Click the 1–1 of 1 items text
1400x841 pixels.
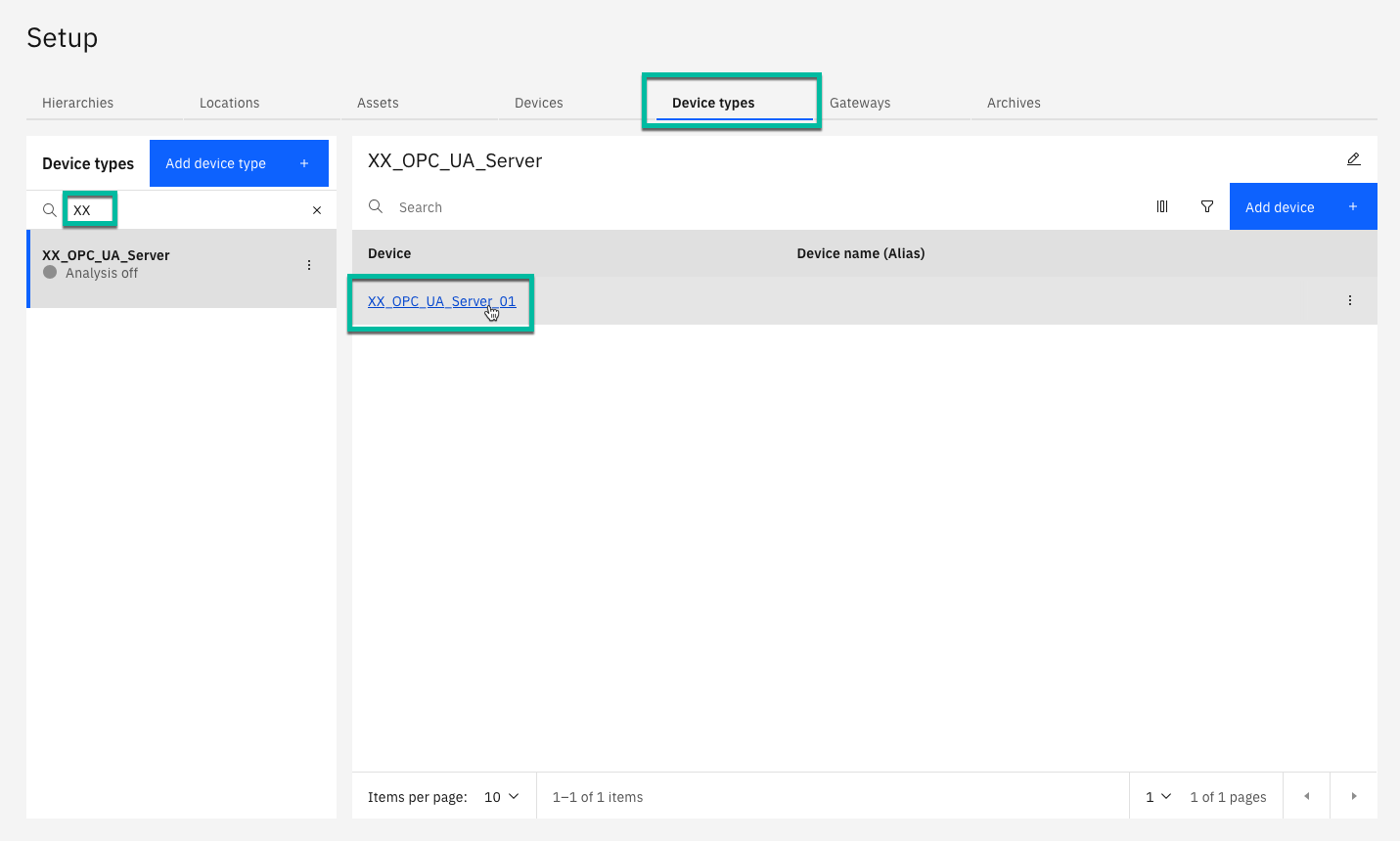[598, 797]
